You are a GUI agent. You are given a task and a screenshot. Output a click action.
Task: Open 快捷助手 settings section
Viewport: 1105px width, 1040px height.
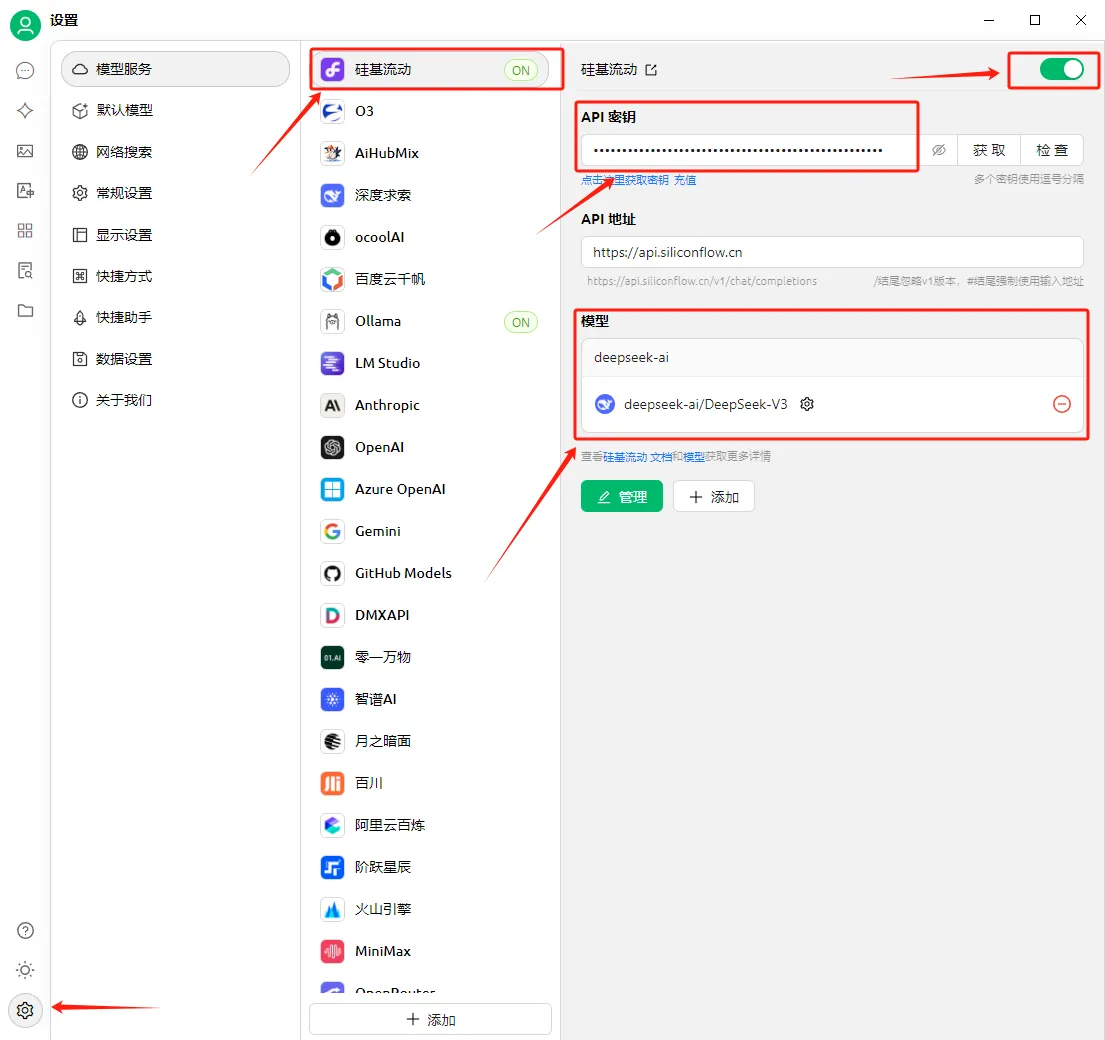(x=175, y=318)
